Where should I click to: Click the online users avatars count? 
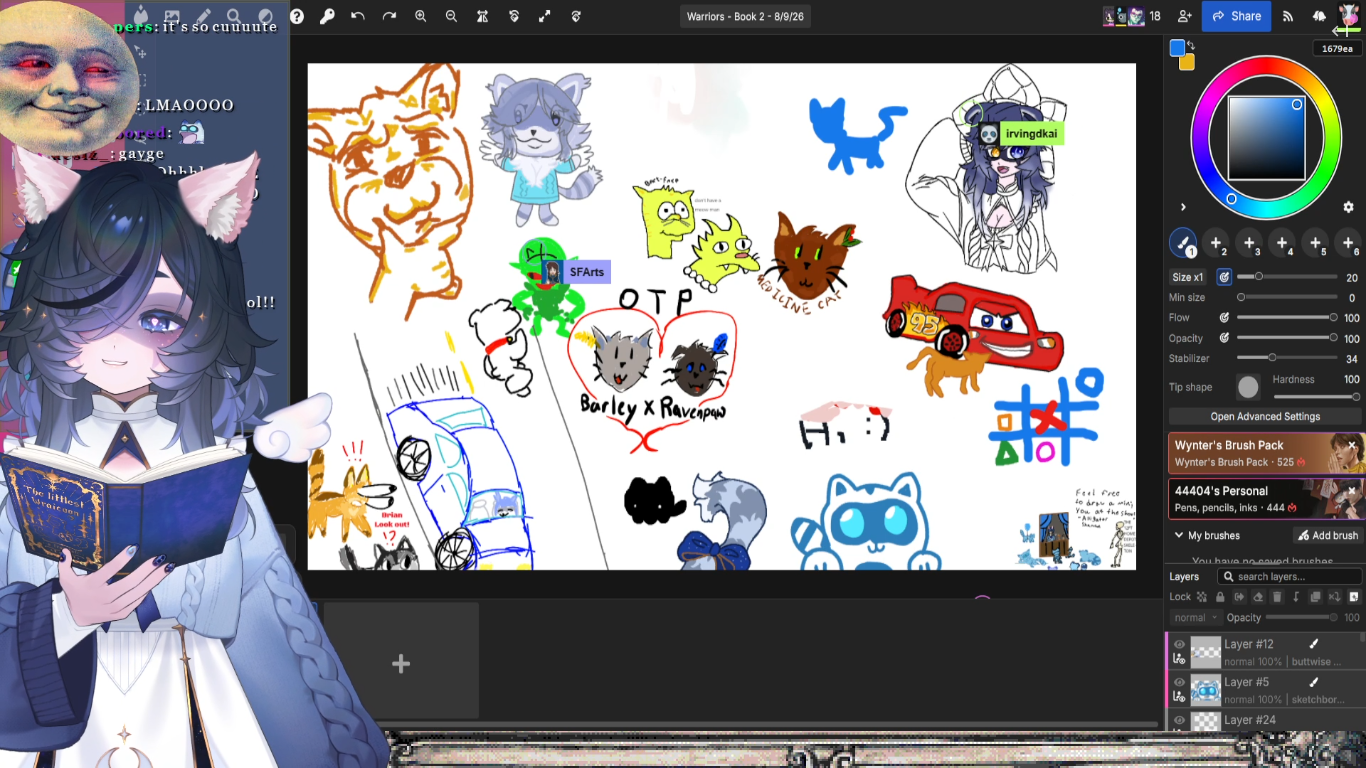coord(1132,16)
